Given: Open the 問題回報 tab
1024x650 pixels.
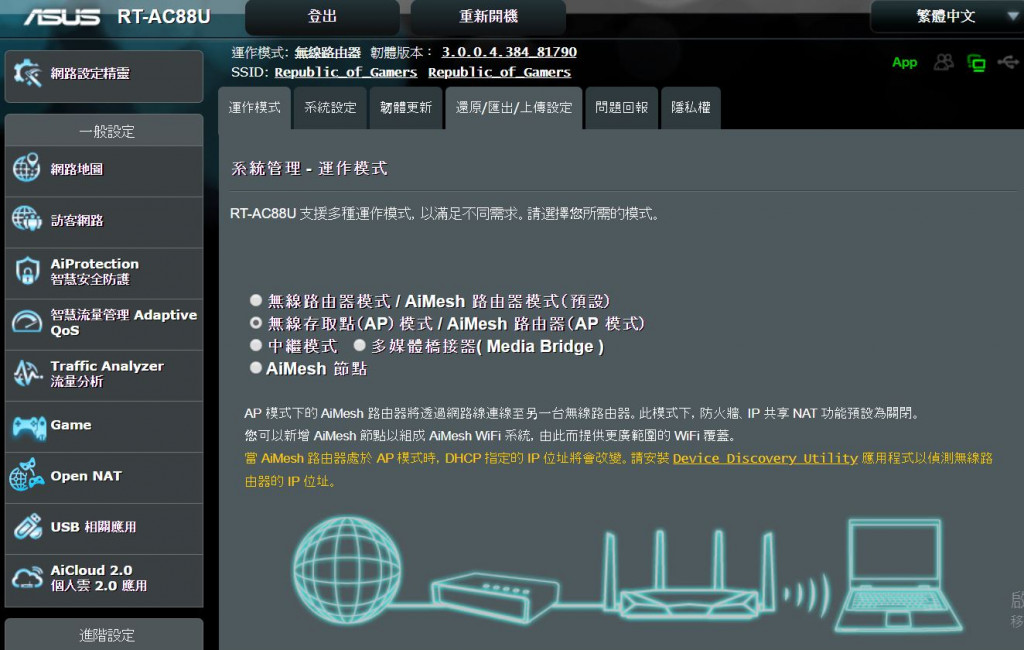Looking at the screenshot, I should click(x=622, y=108).
